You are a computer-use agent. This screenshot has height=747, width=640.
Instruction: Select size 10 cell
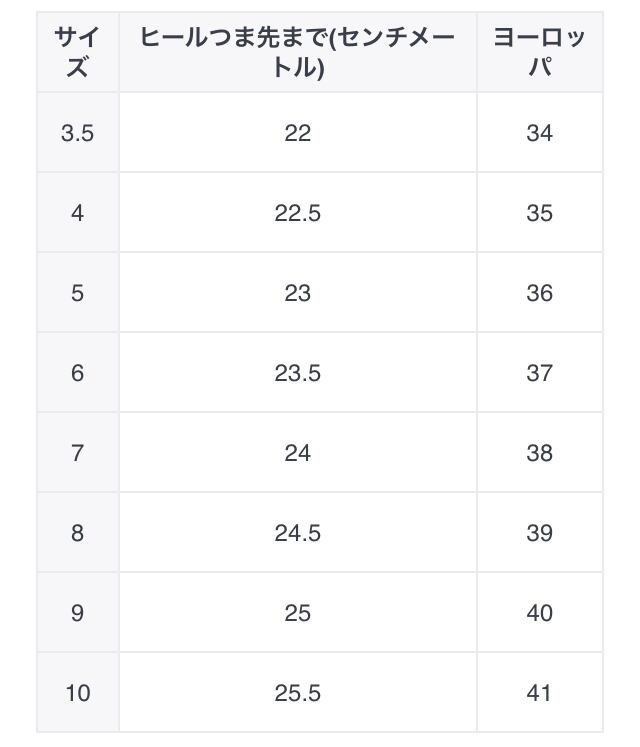(77, 693)
